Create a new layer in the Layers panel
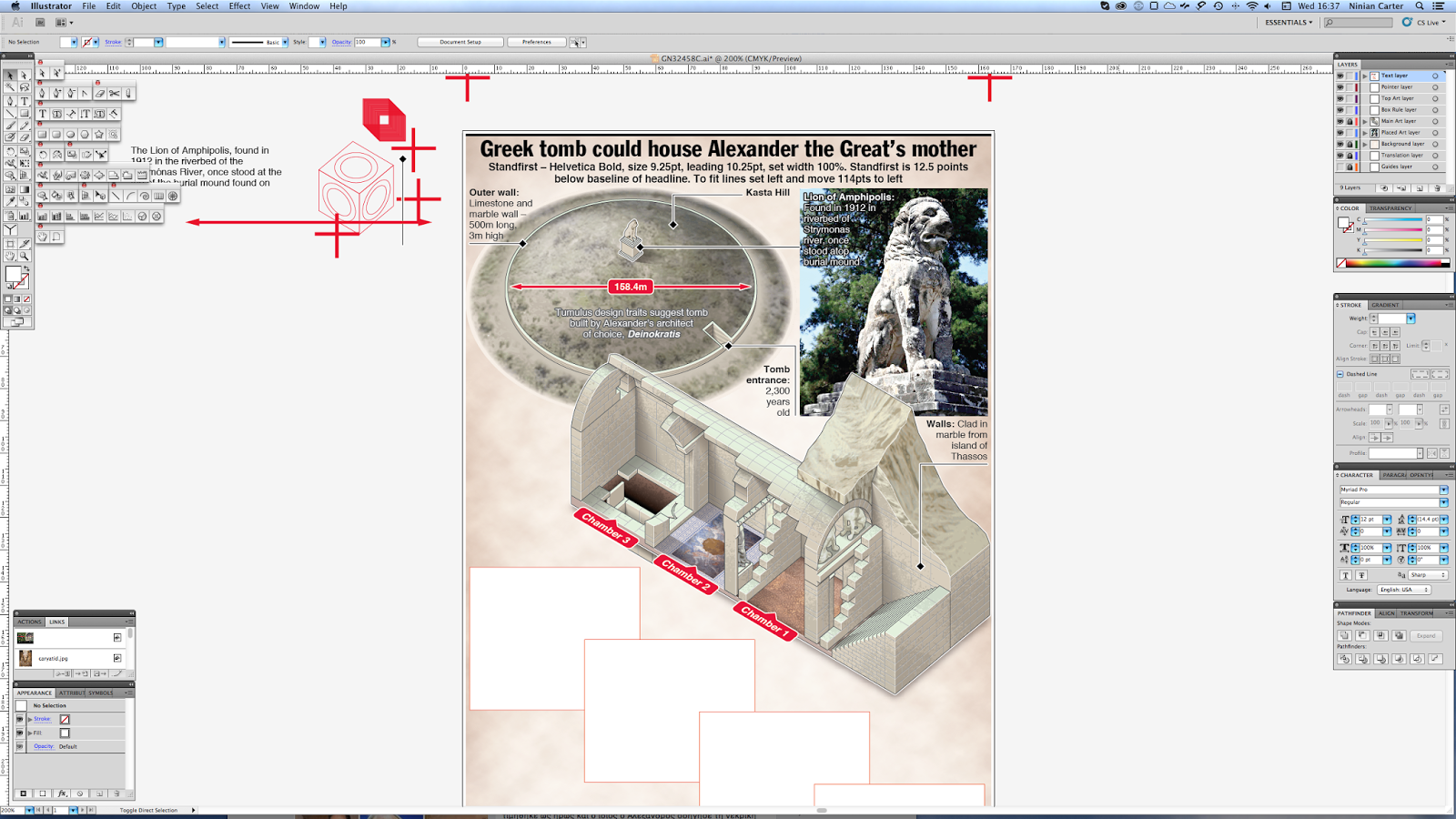1456x819 pixels. [1420, 188]
